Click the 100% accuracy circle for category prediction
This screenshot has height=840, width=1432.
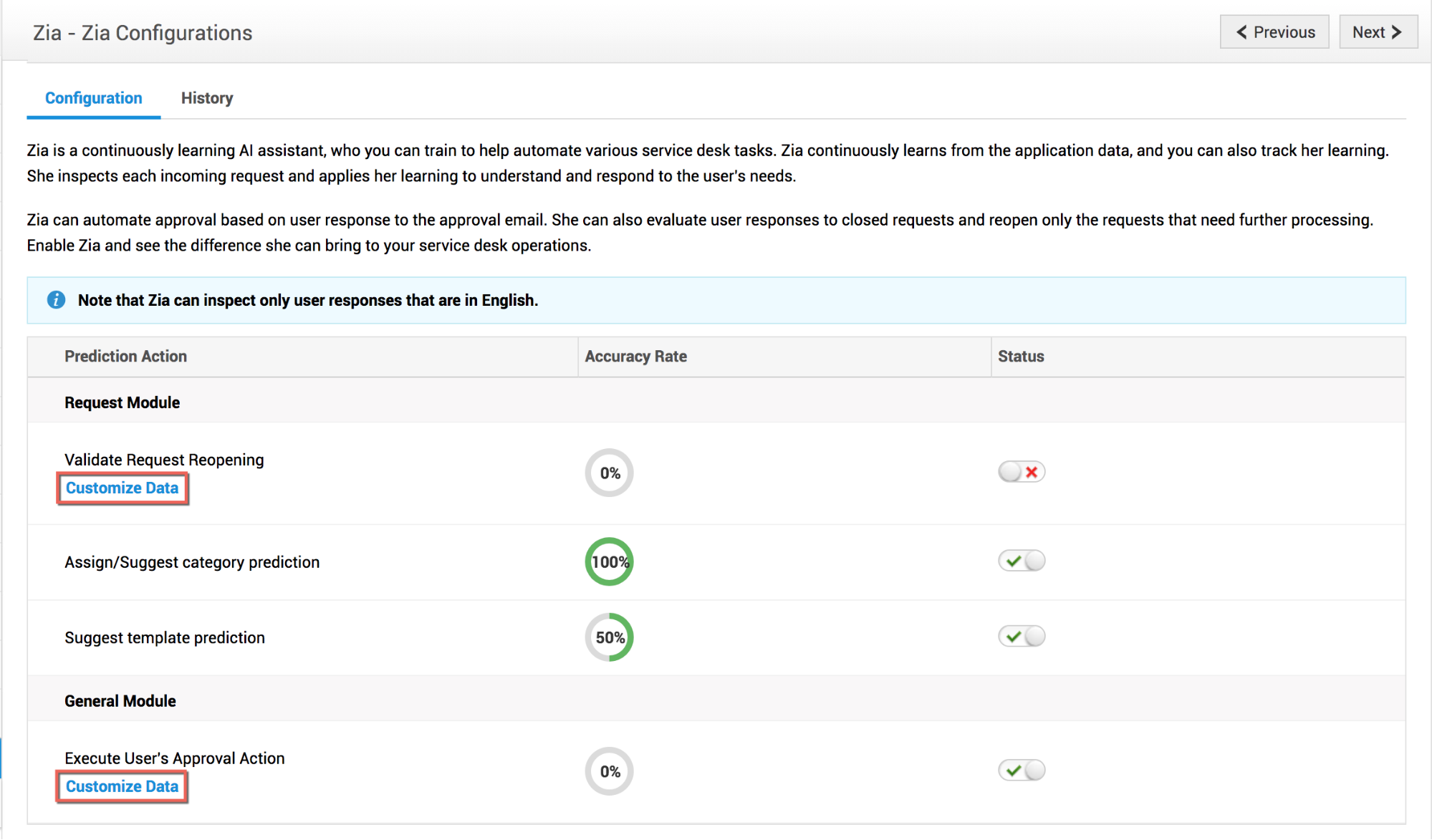pyautogui.click(x=610, y=561)
